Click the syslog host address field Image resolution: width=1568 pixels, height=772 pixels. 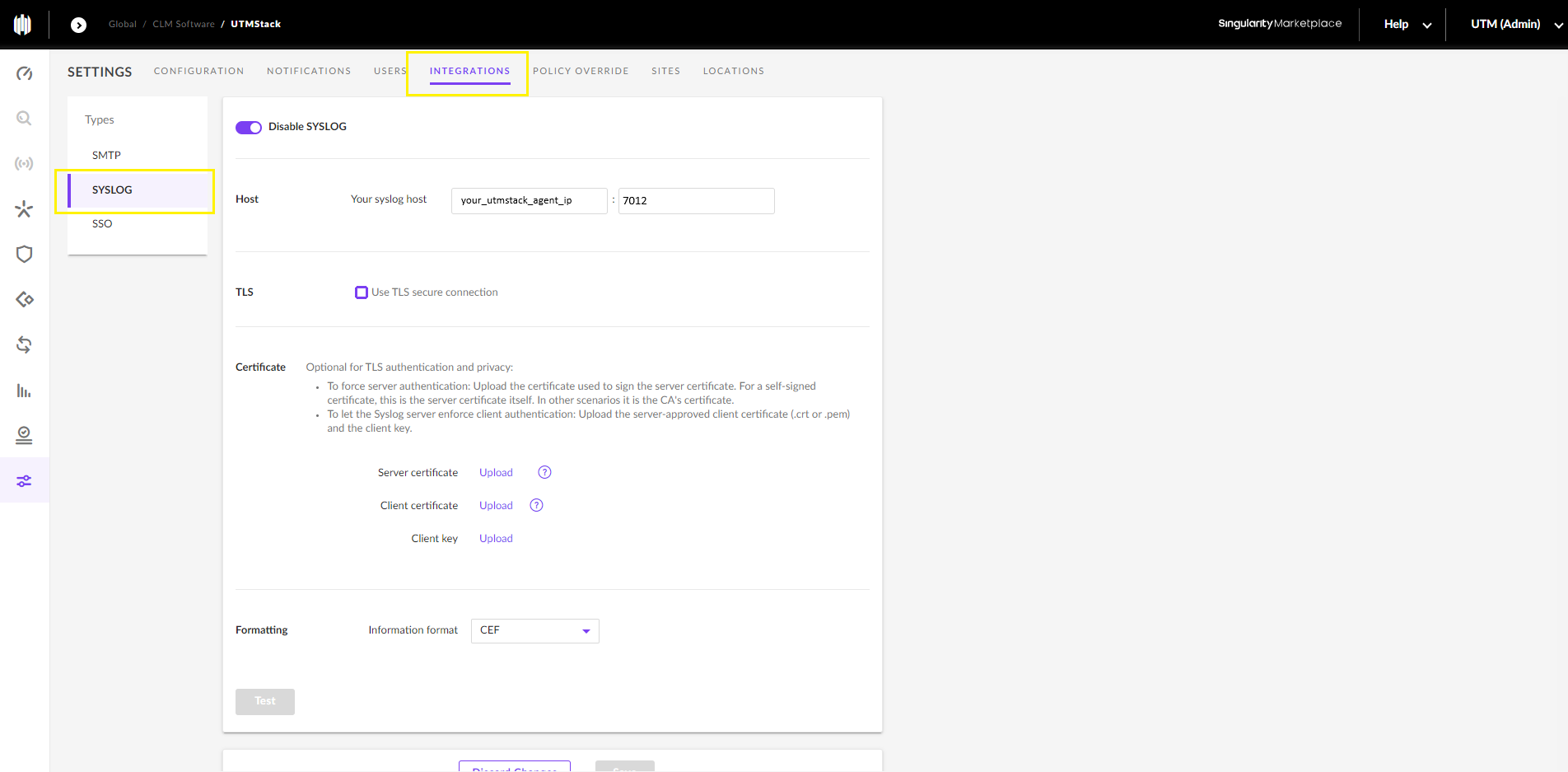[x=530, y=201]
